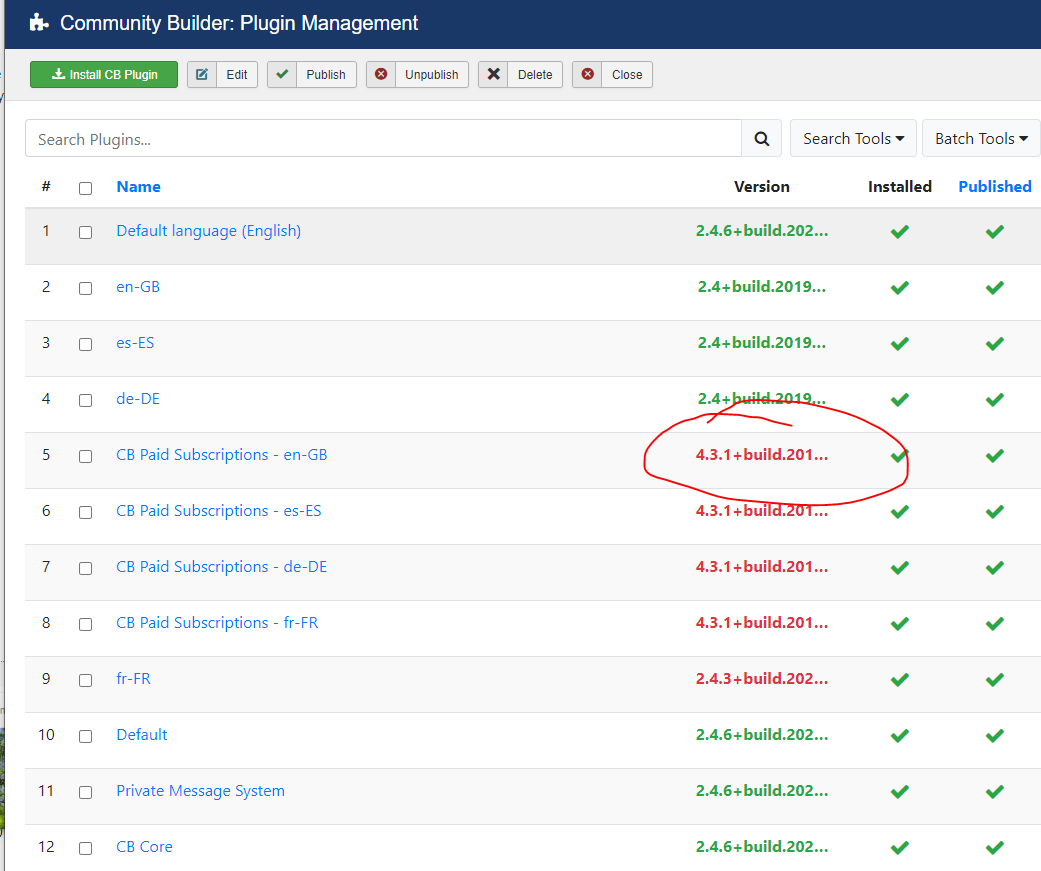Click version 2.4.6+build.202... of CB Core
This screenshot has height=871, width=1041.
click(x=761, y=846)
